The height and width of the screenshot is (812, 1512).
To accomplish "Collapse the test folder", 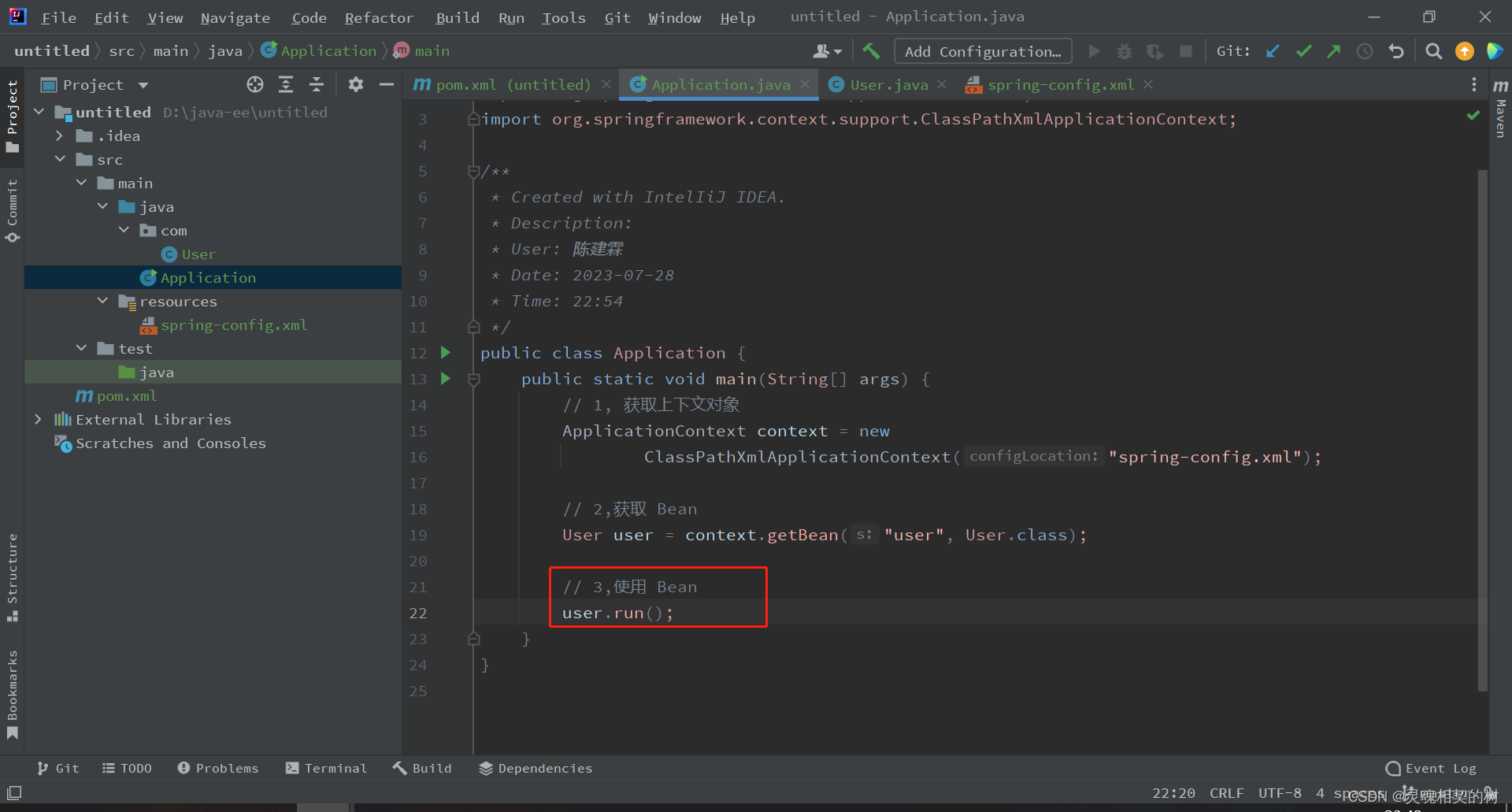I will (x=81, y=348).
